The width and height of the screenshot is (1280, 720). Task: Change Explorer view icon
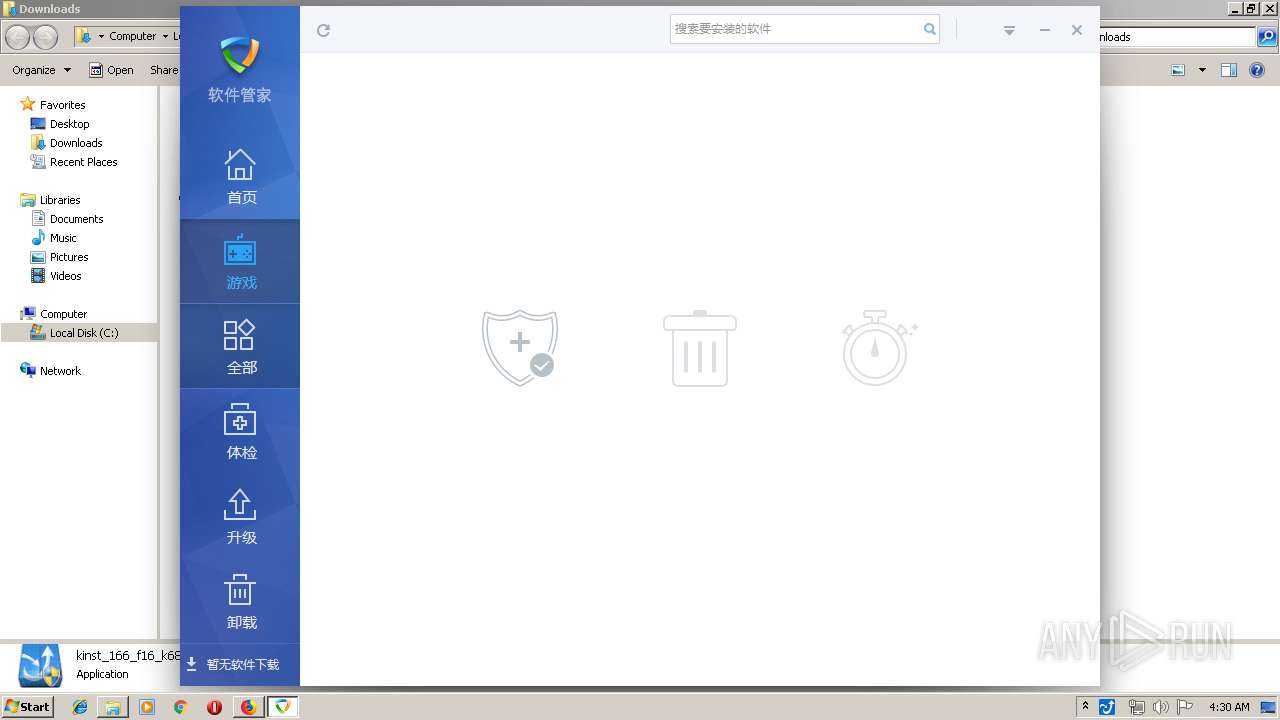pos(1178,70)
